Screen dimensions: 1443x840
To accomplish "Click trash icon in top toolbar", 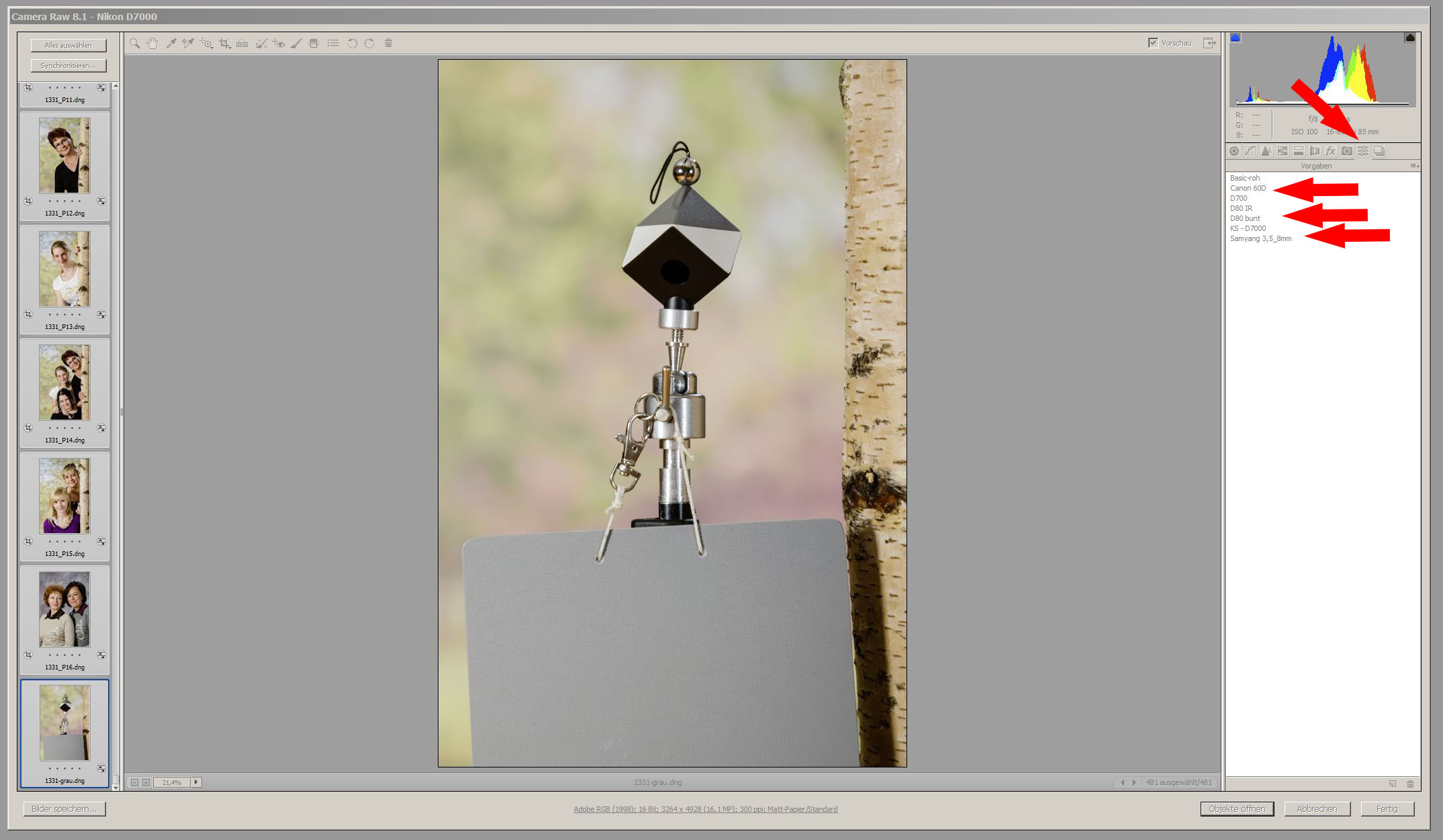I will [388, 44].
